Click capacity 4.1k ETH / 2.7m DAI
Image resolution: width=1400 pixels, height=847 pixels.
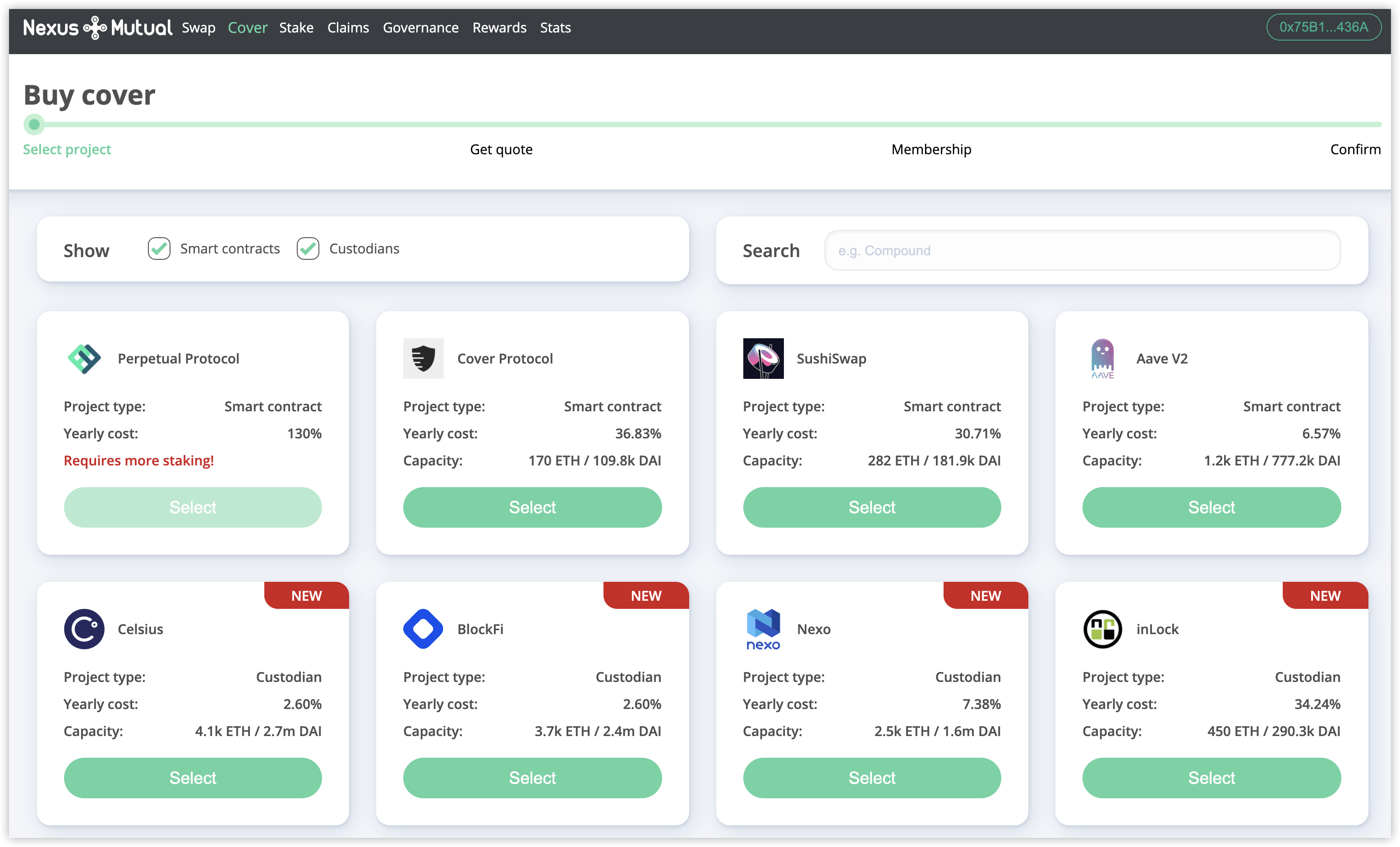pos(258,731)
